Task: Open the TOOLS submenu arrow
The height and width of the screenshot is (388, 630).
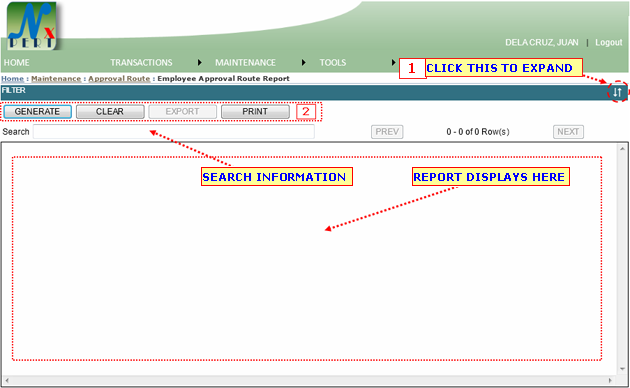Action: [x=394, y=63]
